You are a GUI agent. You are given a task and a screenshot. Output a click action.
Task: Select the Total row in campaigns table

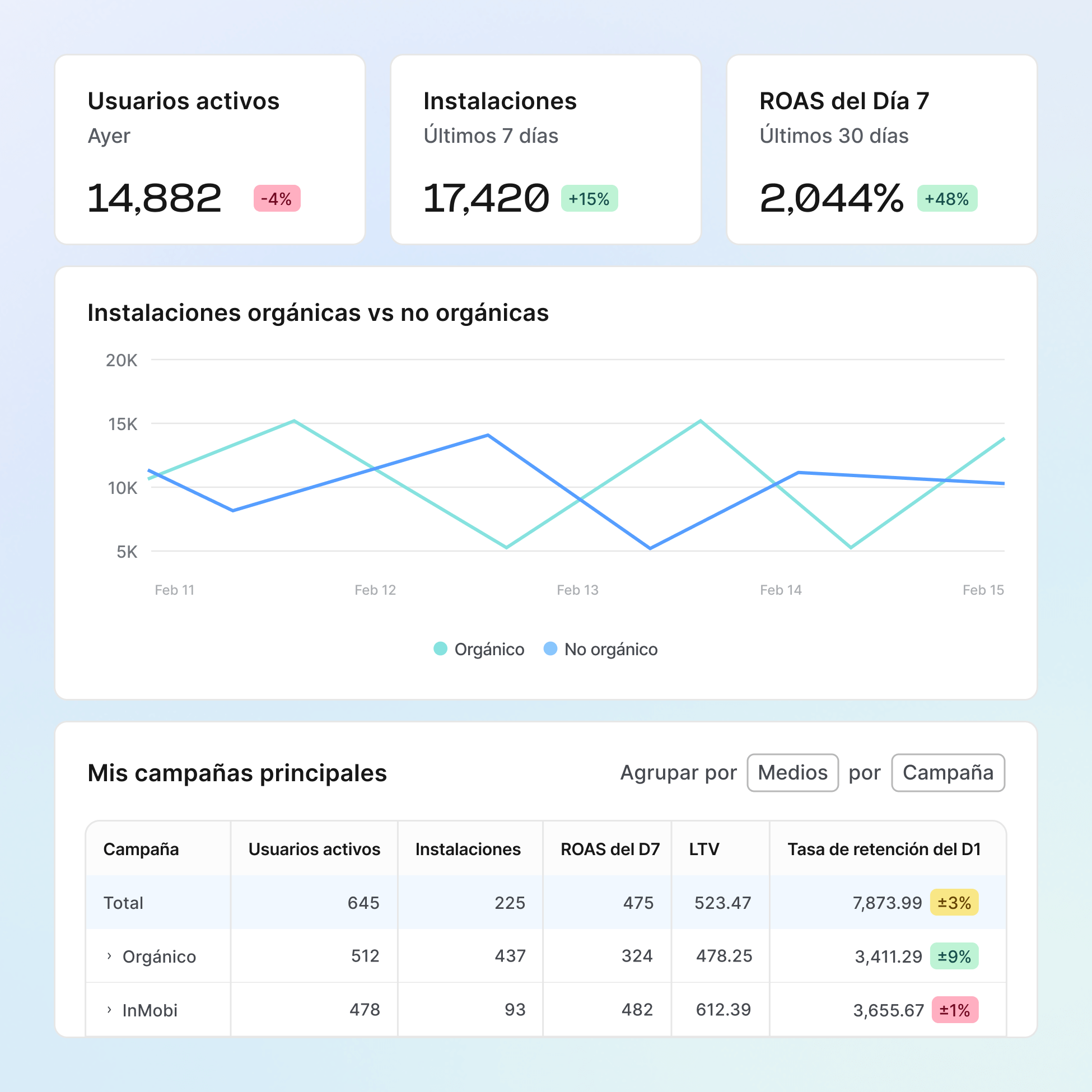[123, 903]
